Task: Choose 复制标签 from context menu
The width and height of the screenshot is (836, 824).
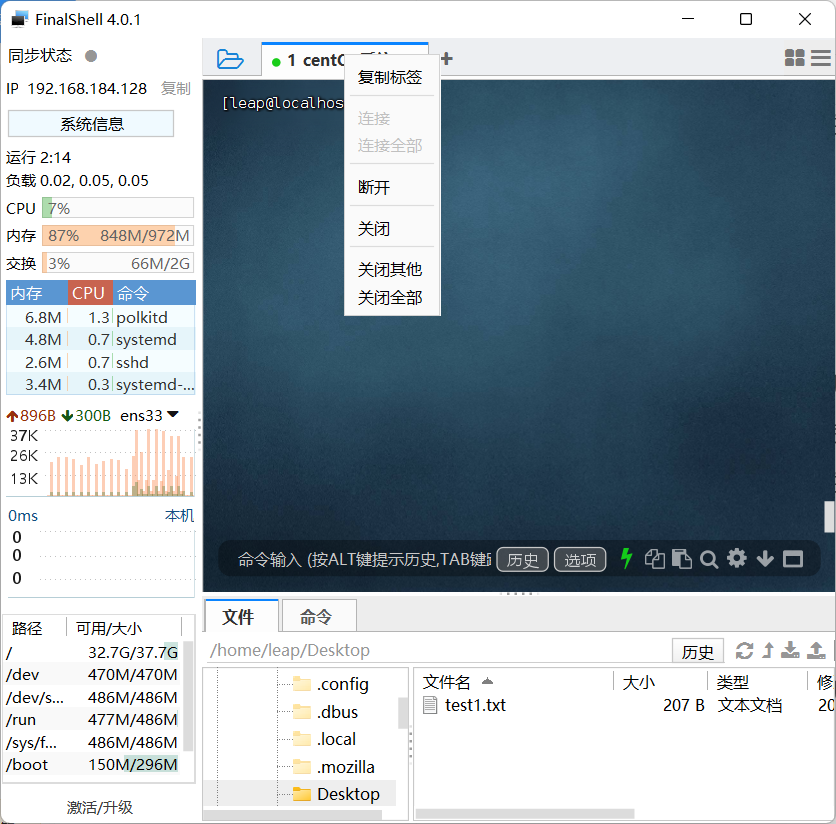Action: [x=390, y=78]
